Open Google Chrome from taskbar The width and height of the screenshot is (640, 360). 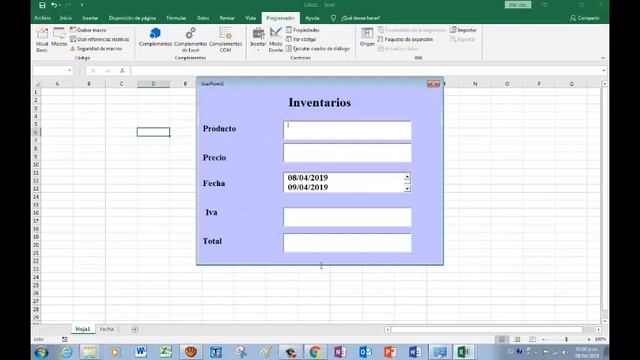[x=315, y=352]
